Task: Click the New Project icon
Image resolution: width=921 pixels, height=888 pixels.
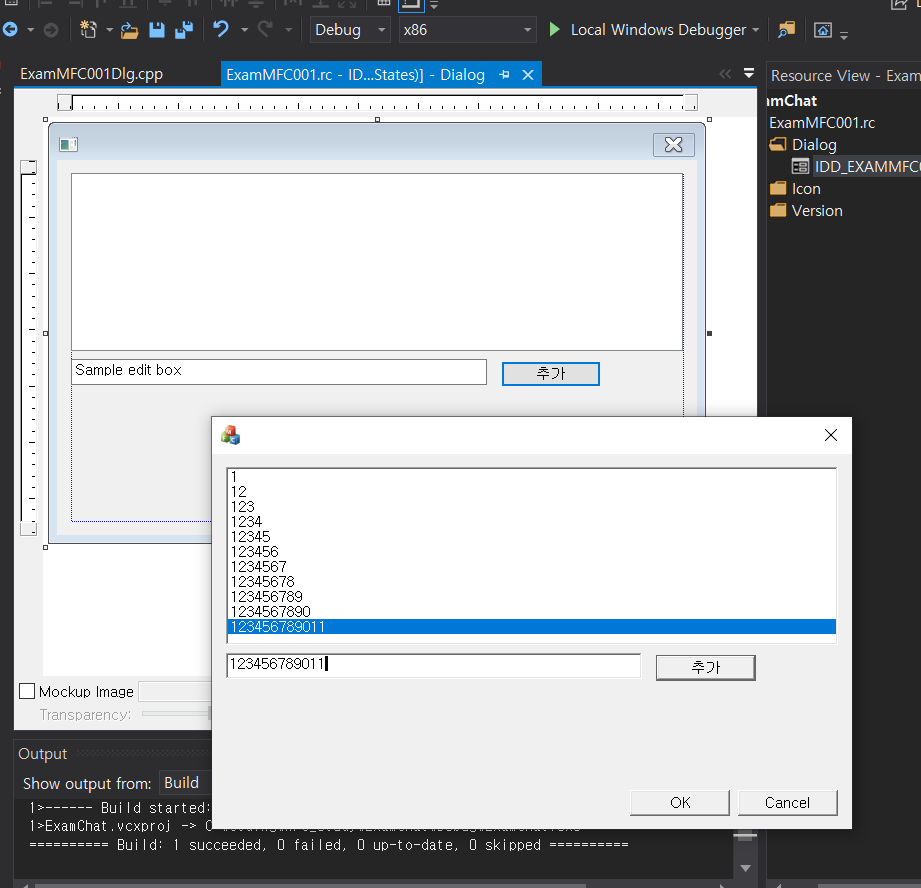Action: click(88, 29)
